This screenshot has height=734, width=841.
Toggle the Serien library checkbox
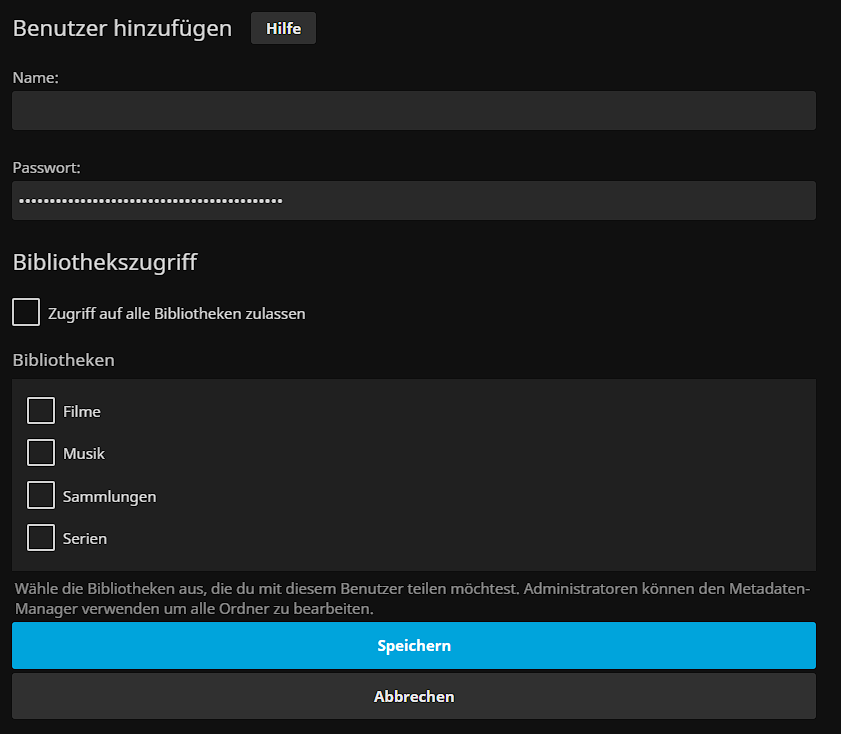pyautogui.click(x=41, y=538)
